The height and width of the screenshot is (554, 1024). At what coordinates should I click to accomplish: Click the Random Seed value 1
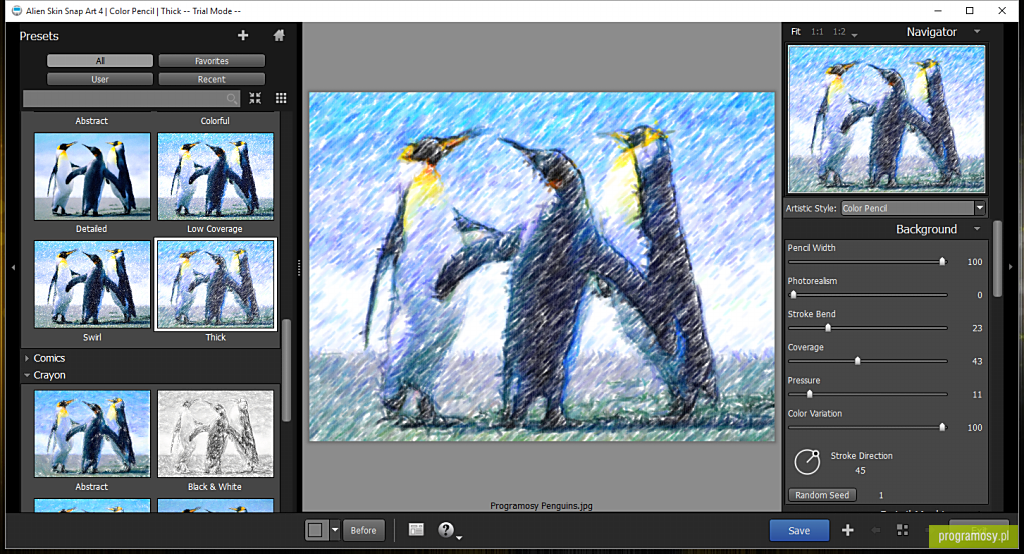[x=881, y=495]
